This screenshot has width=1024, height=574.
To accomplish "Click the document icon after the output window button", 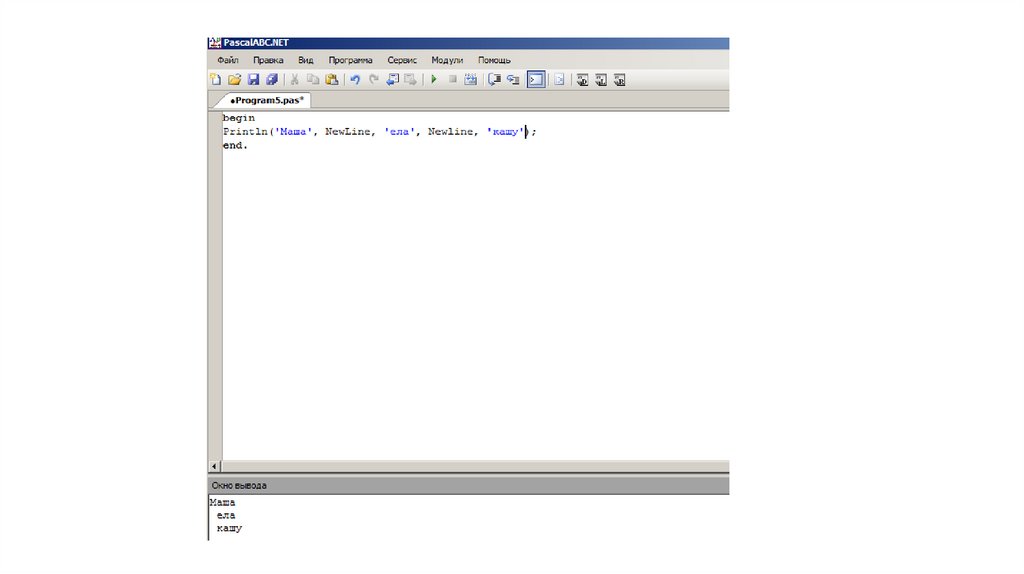I will pos(559,80).
